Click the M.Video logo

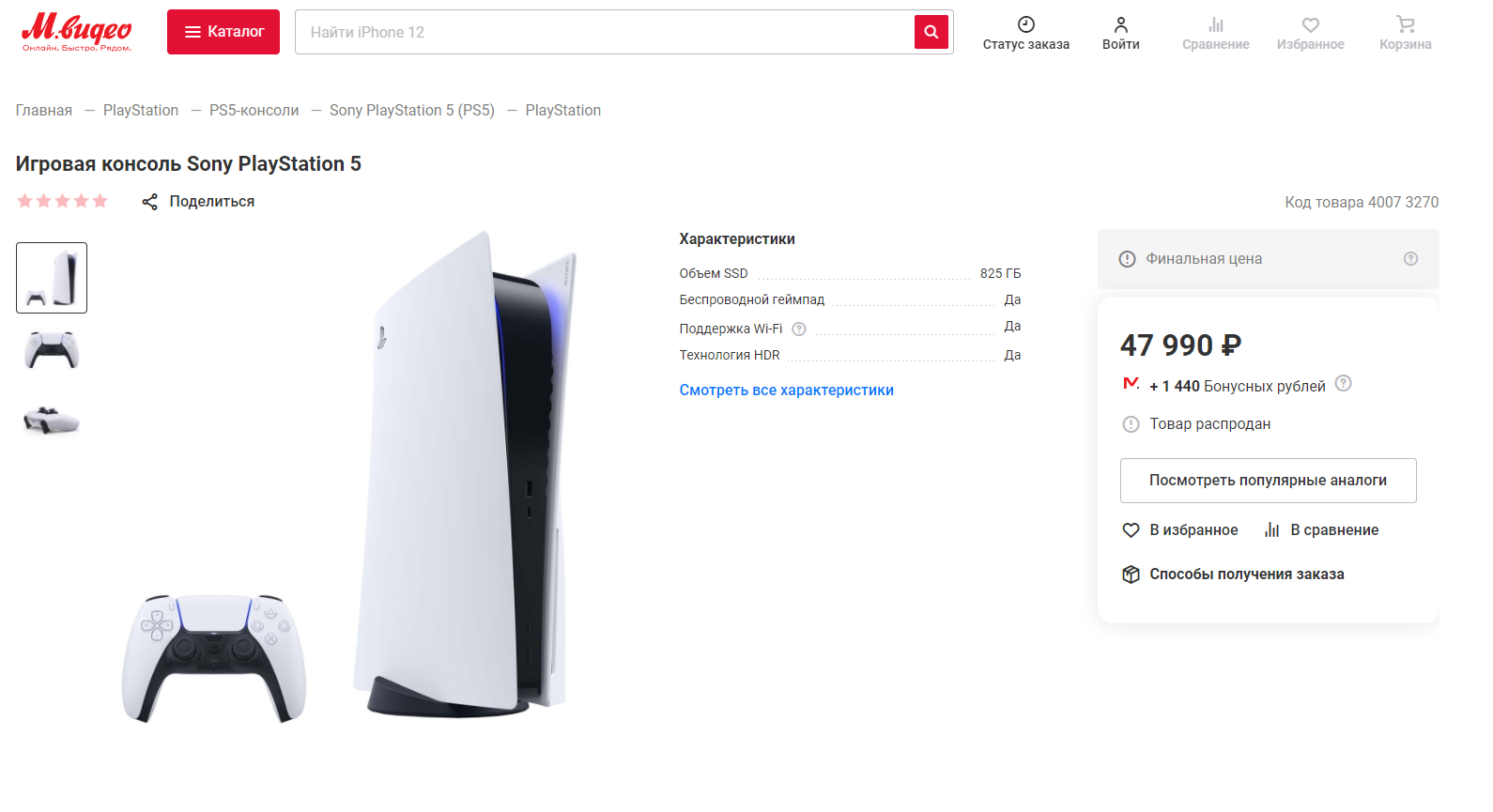[x=76, y=32]
